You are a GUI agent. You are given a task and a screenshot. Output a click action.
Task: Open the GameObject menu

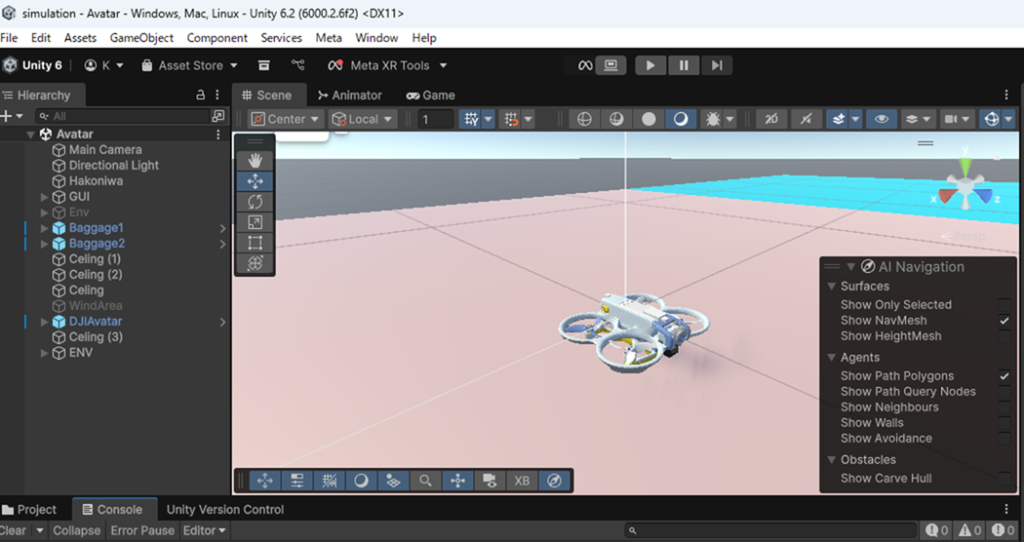point(141,38)
